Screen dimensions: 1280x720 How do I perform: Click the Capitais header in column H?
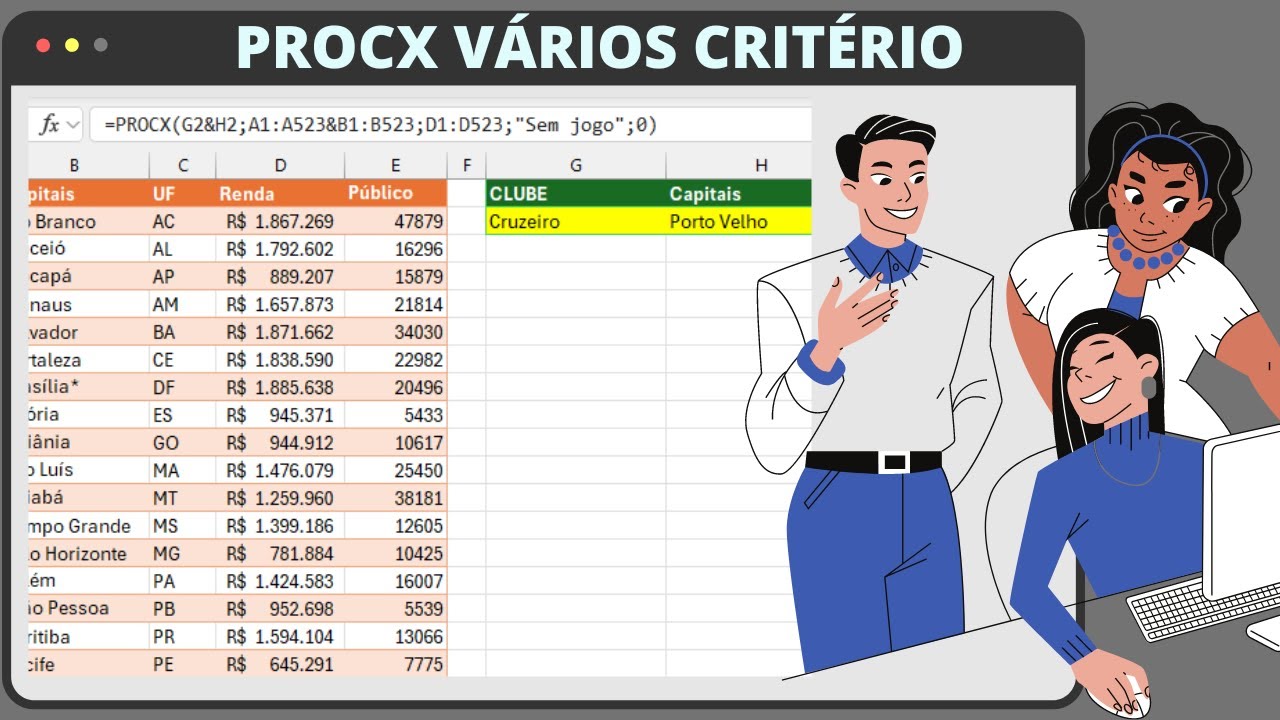(x=739, y=193)
